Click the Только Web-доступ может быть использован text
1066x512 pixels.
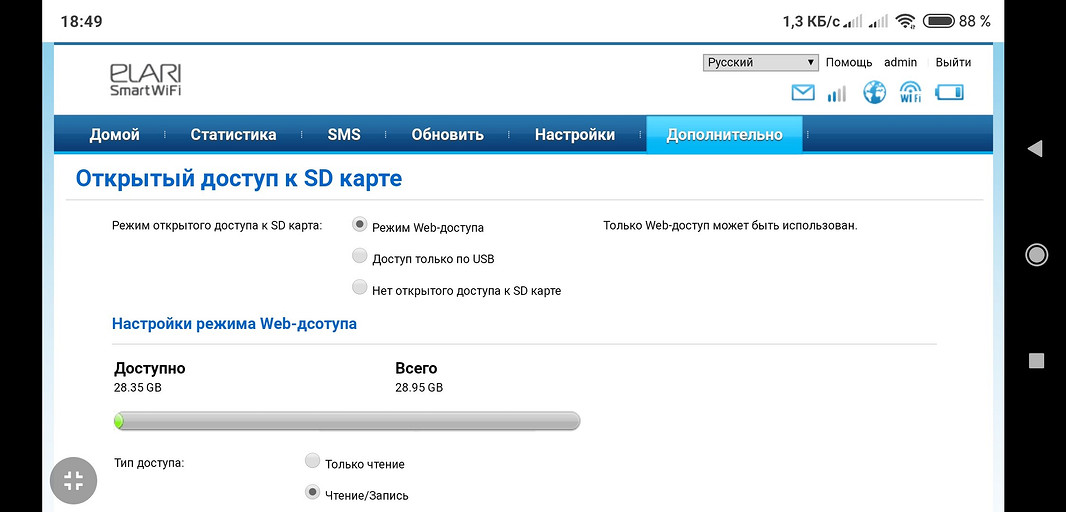(x=730, y=225)
